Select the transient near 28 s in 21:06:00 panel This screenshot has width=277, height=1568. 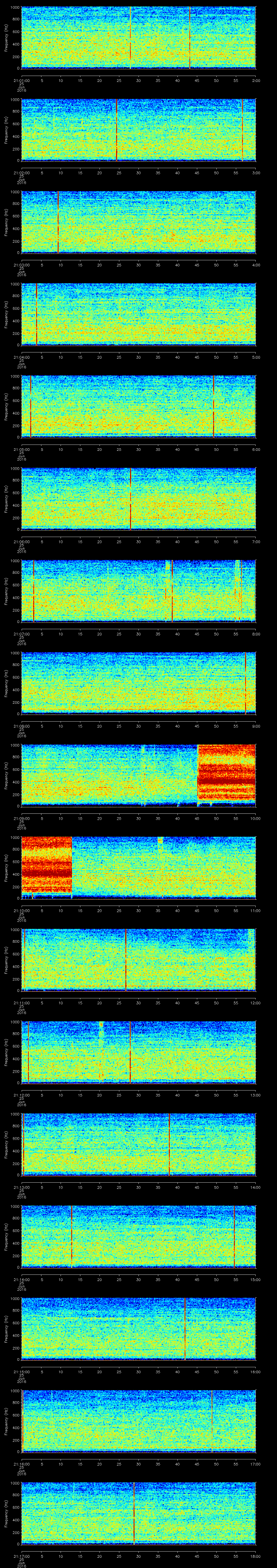click(130, 499)
